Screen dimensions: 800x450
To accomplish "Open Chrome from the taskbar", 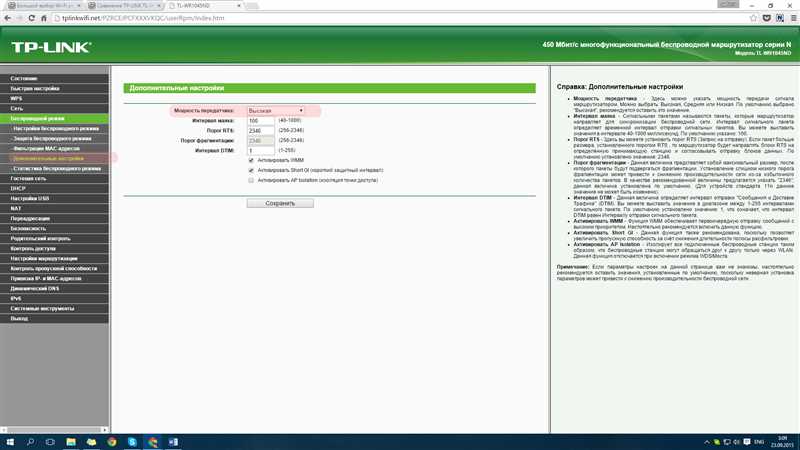I will [112, 442].
